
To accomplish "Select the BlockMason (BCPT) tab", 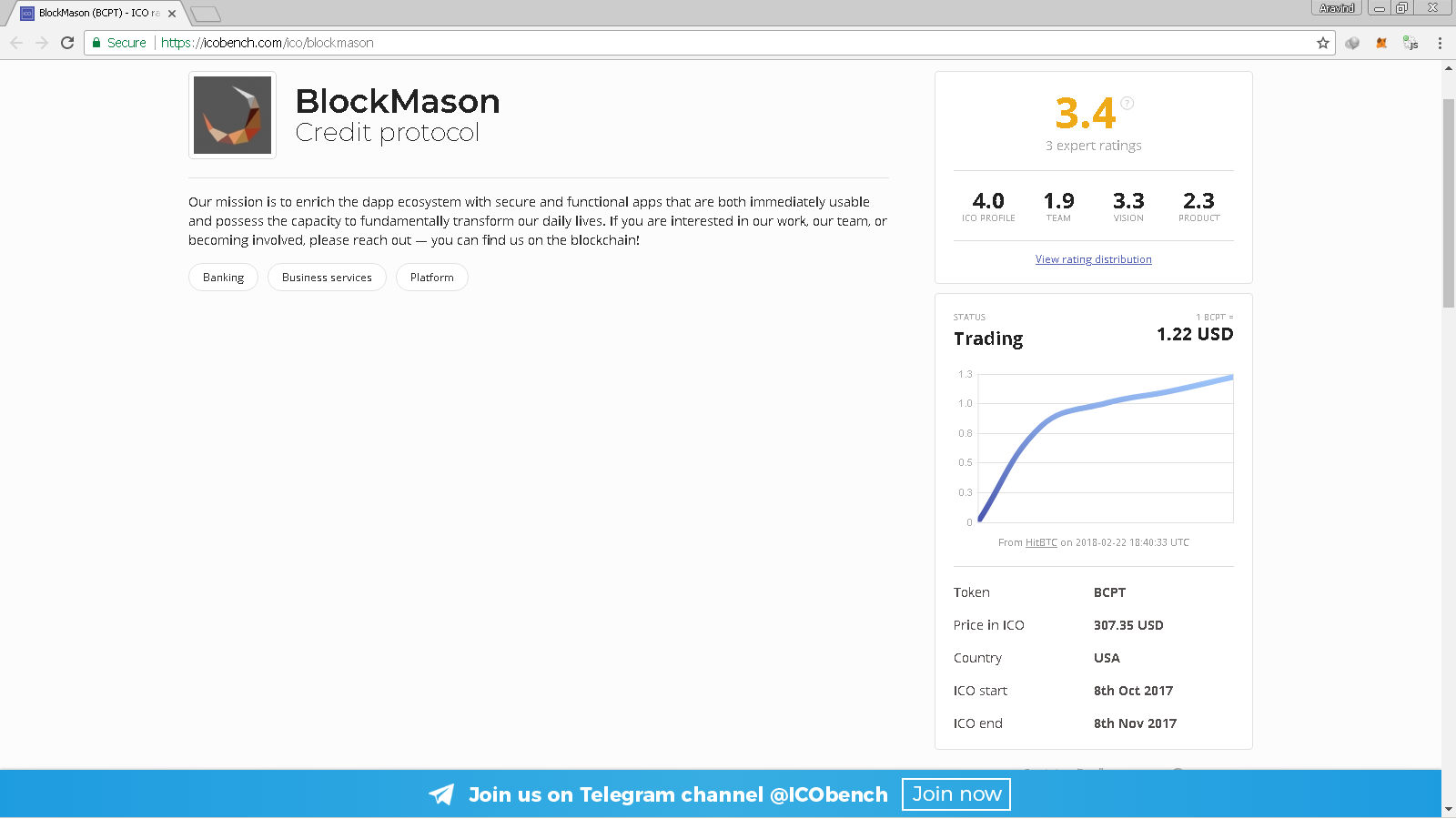I will tap(96, 14).
